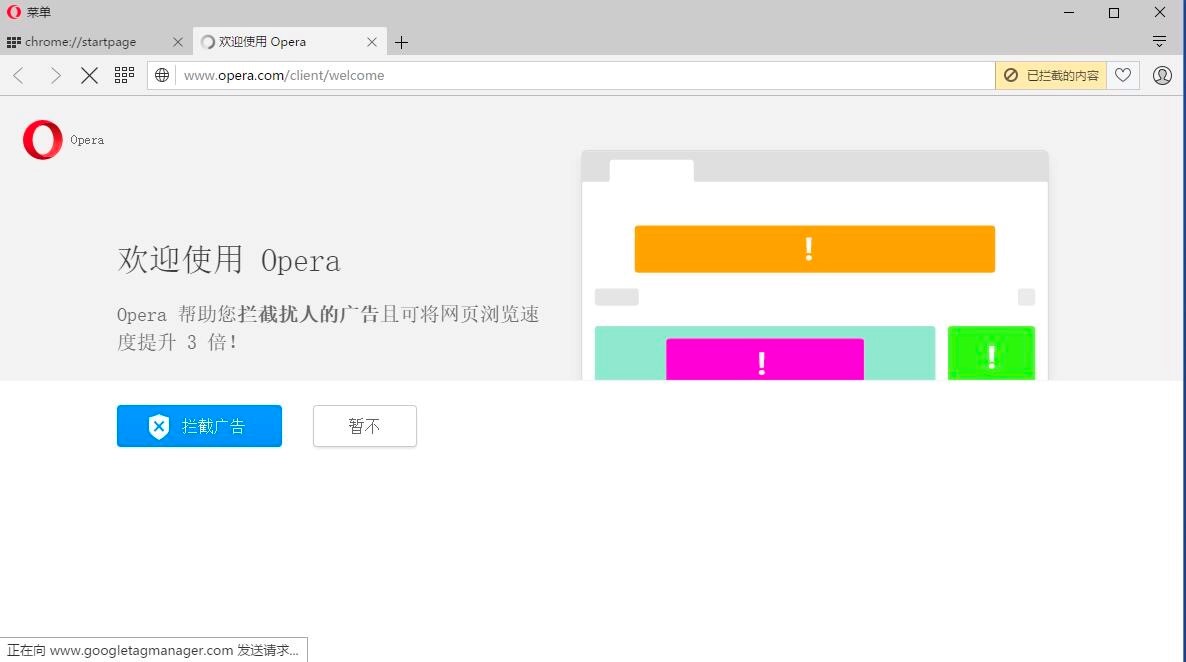Screen dimensions: 1186x662
Task: Click the stop loading X icon
Action: coord(89,75)
